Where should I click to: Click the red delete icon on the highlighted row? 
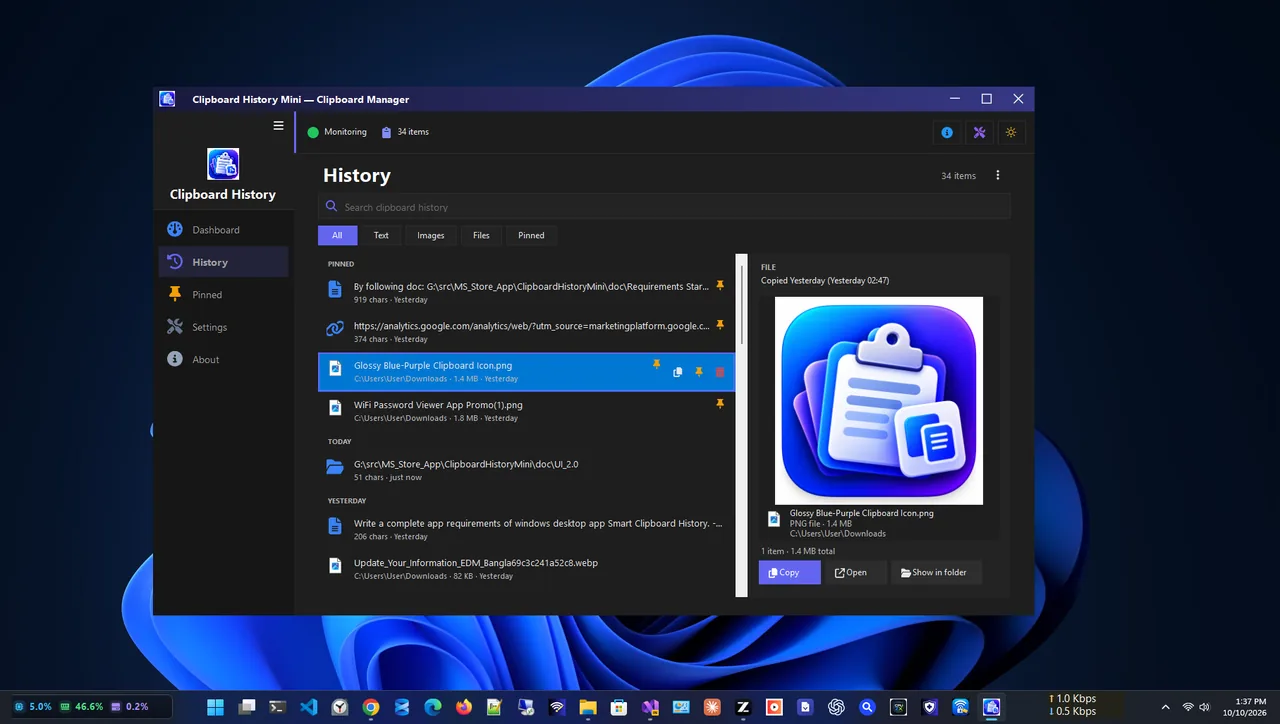pos(719,372)
